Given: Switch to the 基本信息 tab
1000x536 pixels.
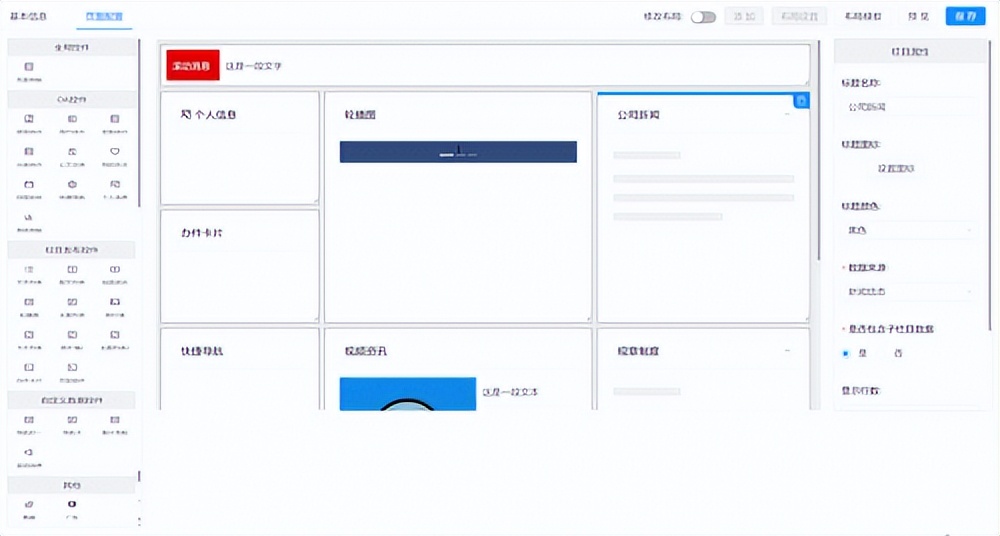Looking at the screenshot, I should (29, 16).
